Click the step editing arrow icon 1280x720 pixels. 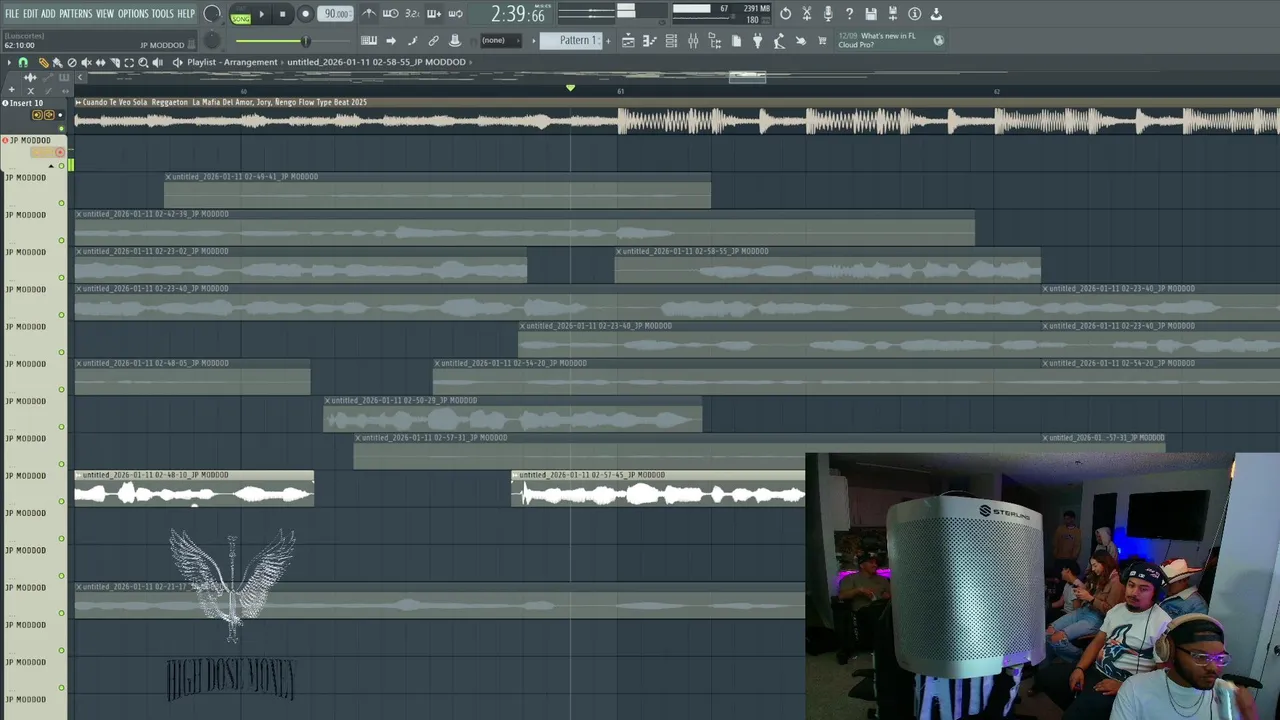[x=391, y=41]
